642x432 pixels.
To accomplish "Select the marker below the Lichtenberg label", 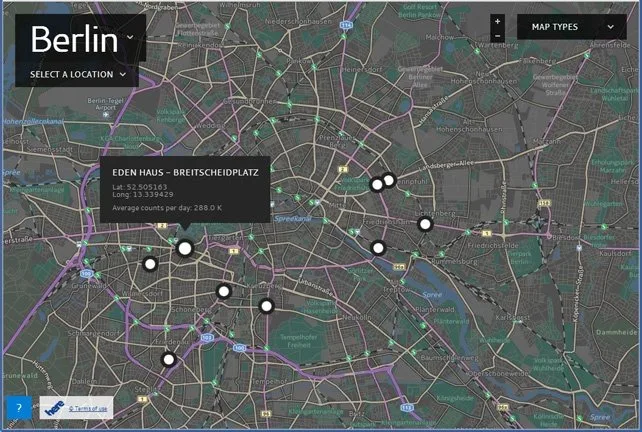I will click(x=425, y=224).
